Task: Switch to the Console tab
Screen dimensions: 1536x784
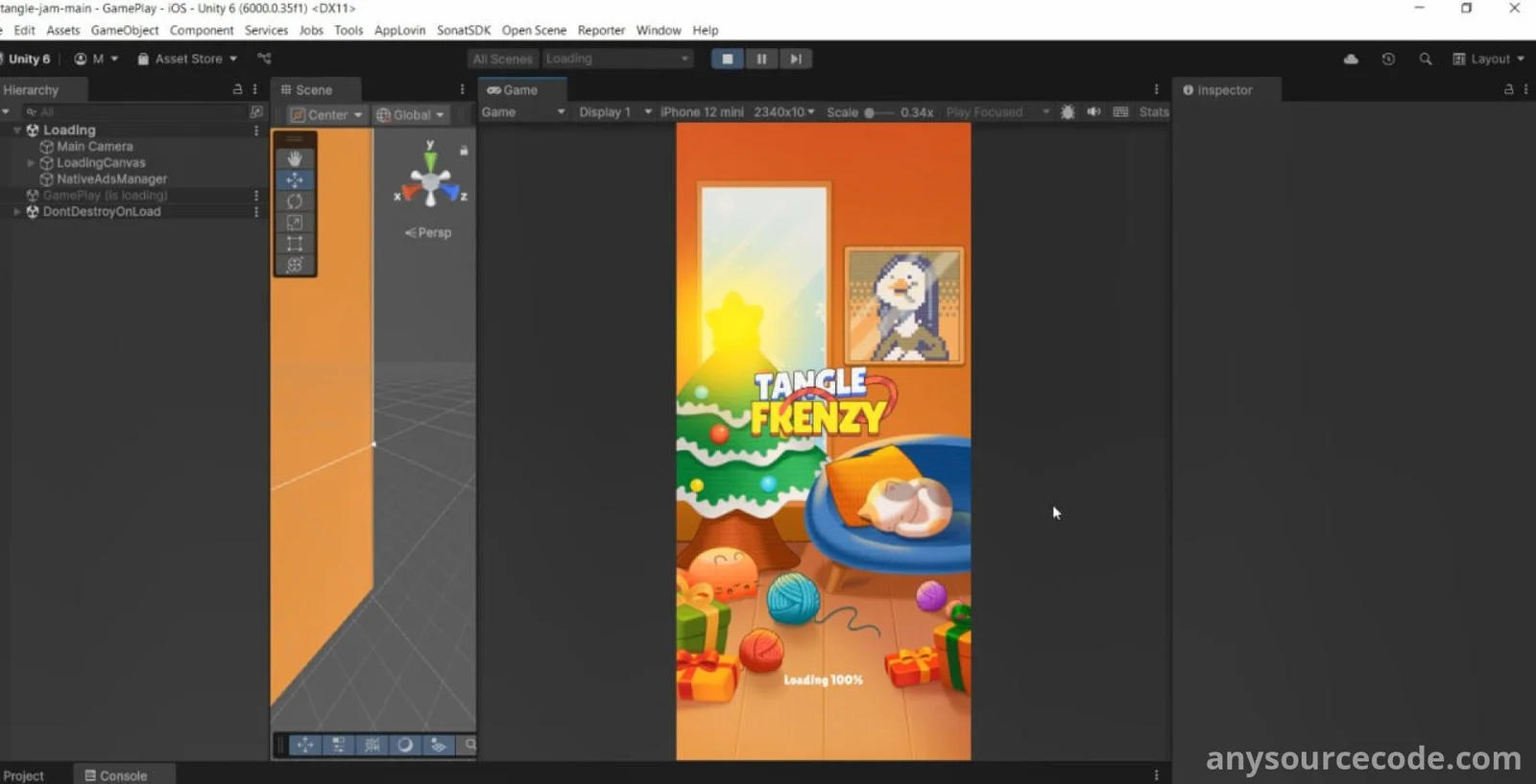Action: (116, 775)
